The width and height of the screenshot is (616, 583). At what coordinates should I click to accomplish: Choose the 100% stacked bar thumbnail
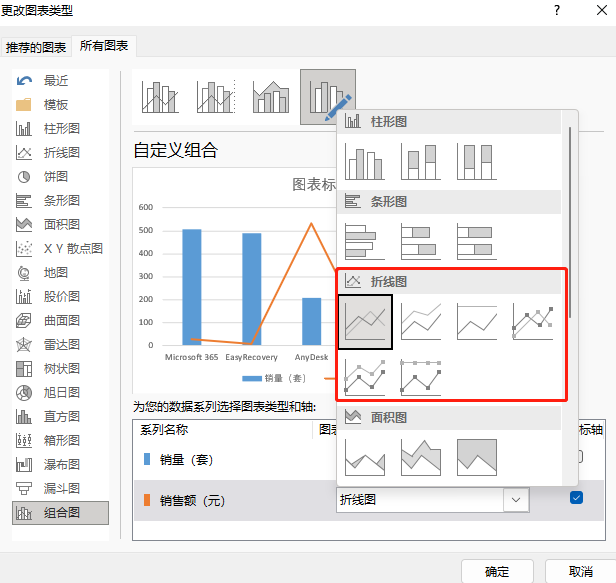point(477,241)
